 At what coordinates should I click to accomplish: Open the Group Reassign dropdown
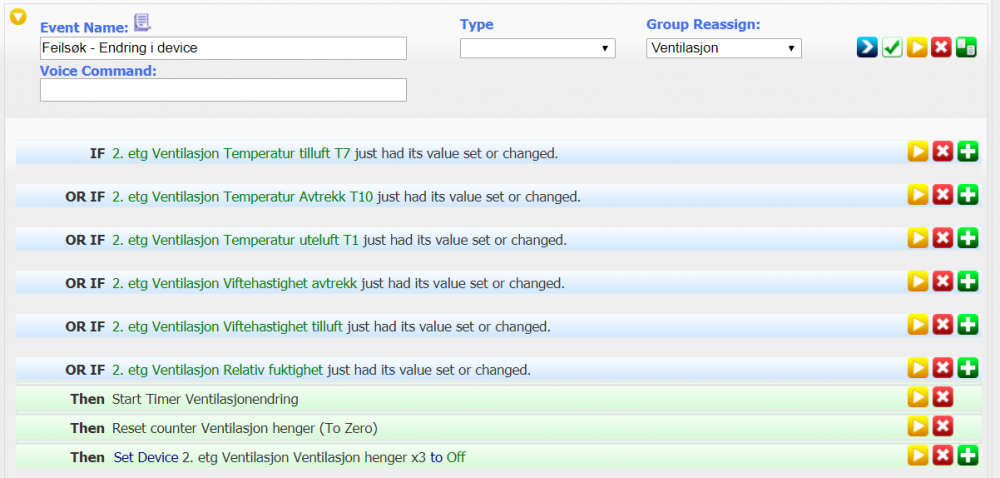click(x=723, y=48)
